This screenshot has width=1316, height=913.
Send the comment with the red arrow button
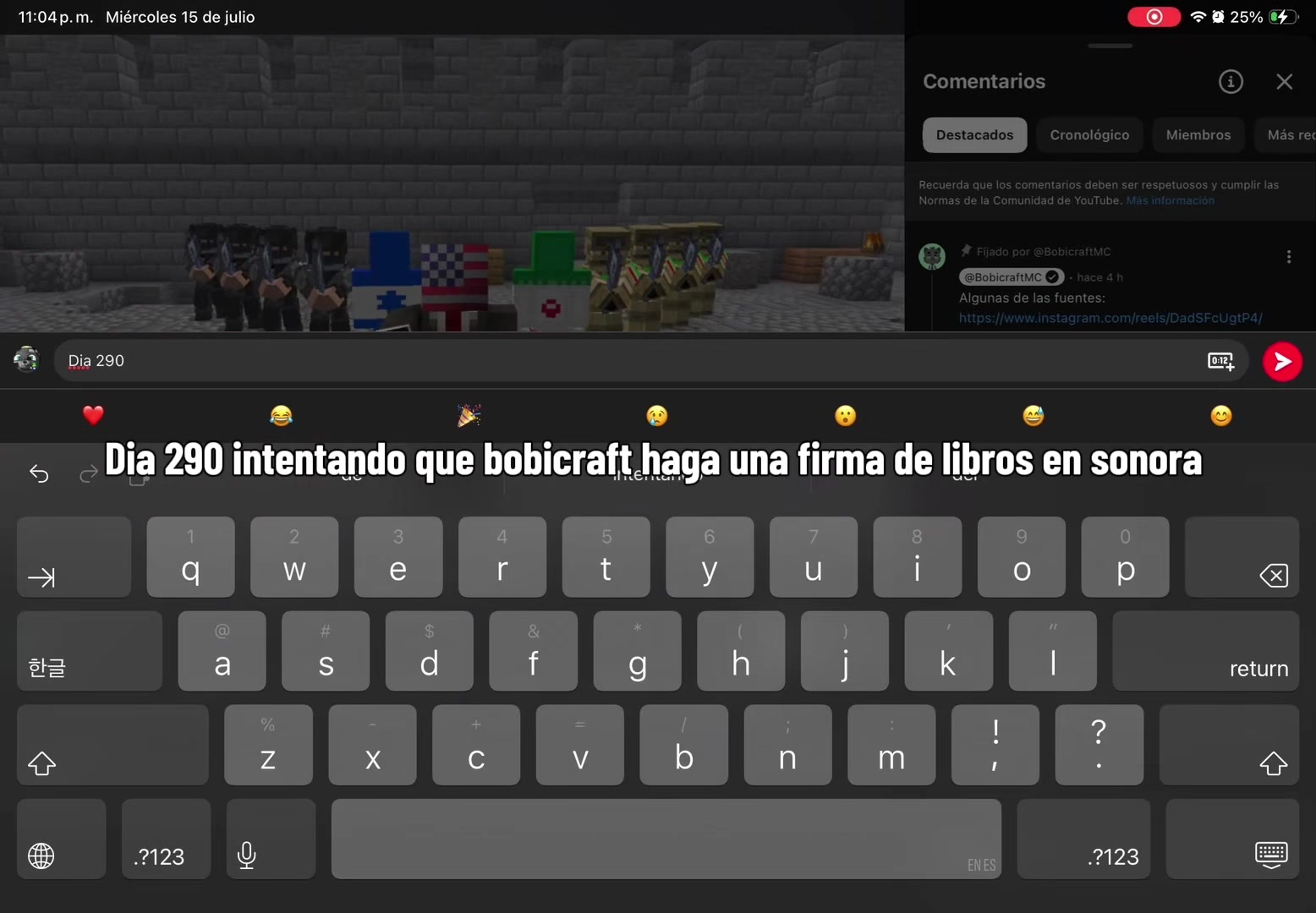(1282, 362)
